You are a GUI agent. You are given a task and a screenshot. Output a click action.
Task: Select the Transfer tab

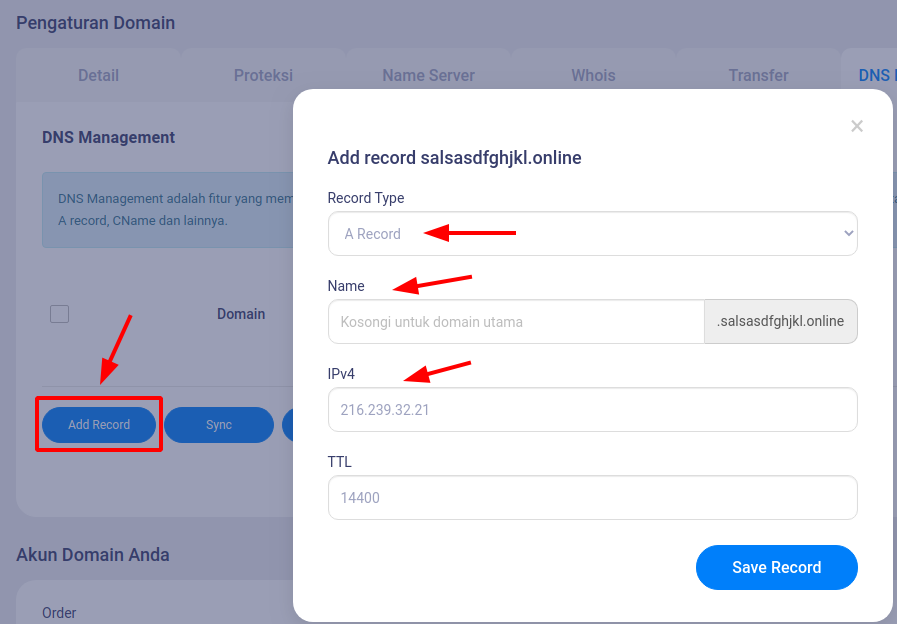pos(759,75)
